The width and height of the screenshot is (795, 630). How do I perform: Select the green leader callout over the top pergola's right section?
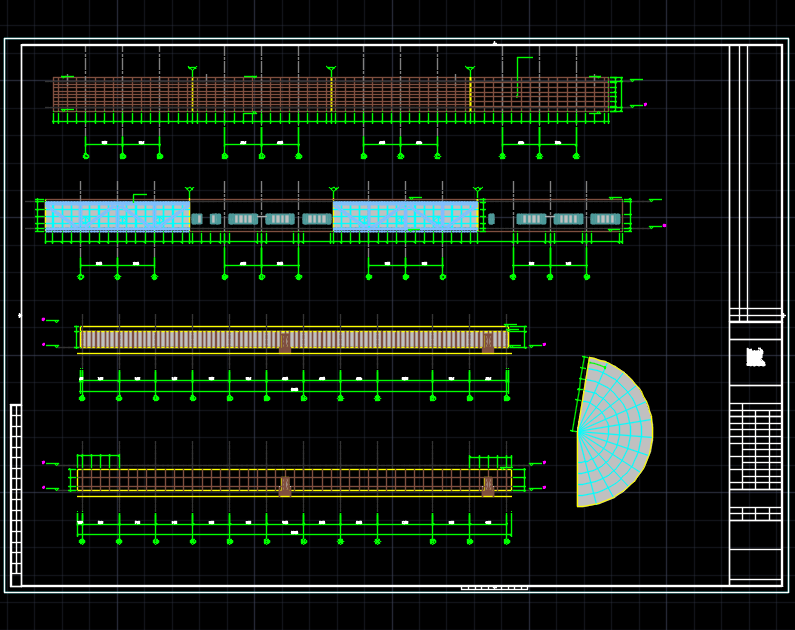pos(524,77)
